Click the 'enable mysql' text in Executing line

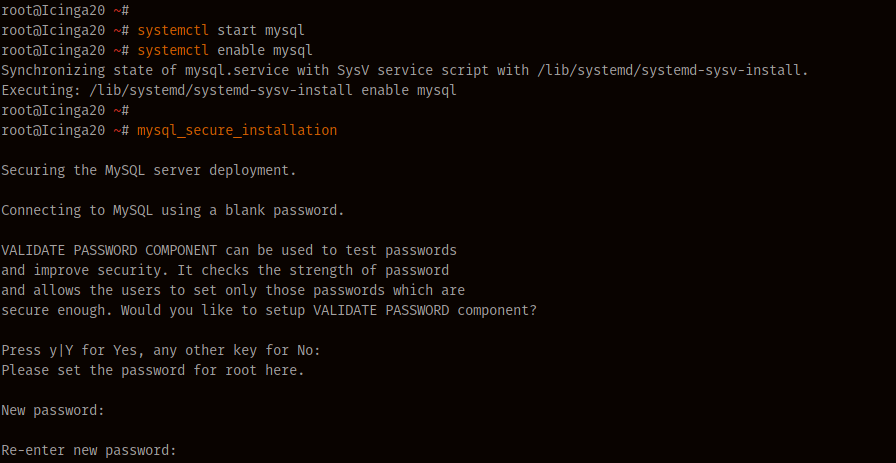tap(409, 90)
